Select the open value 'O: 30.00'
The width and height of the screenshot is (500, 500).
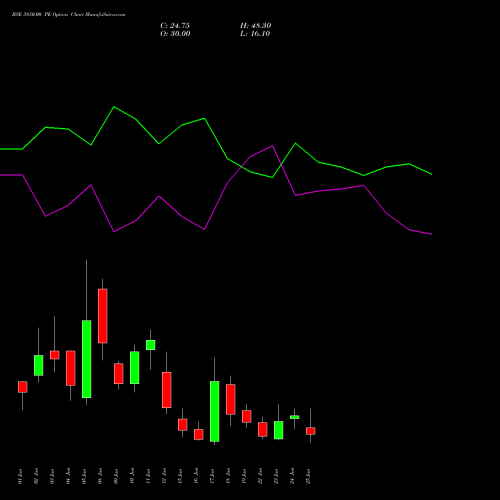[x=175, y=34]
